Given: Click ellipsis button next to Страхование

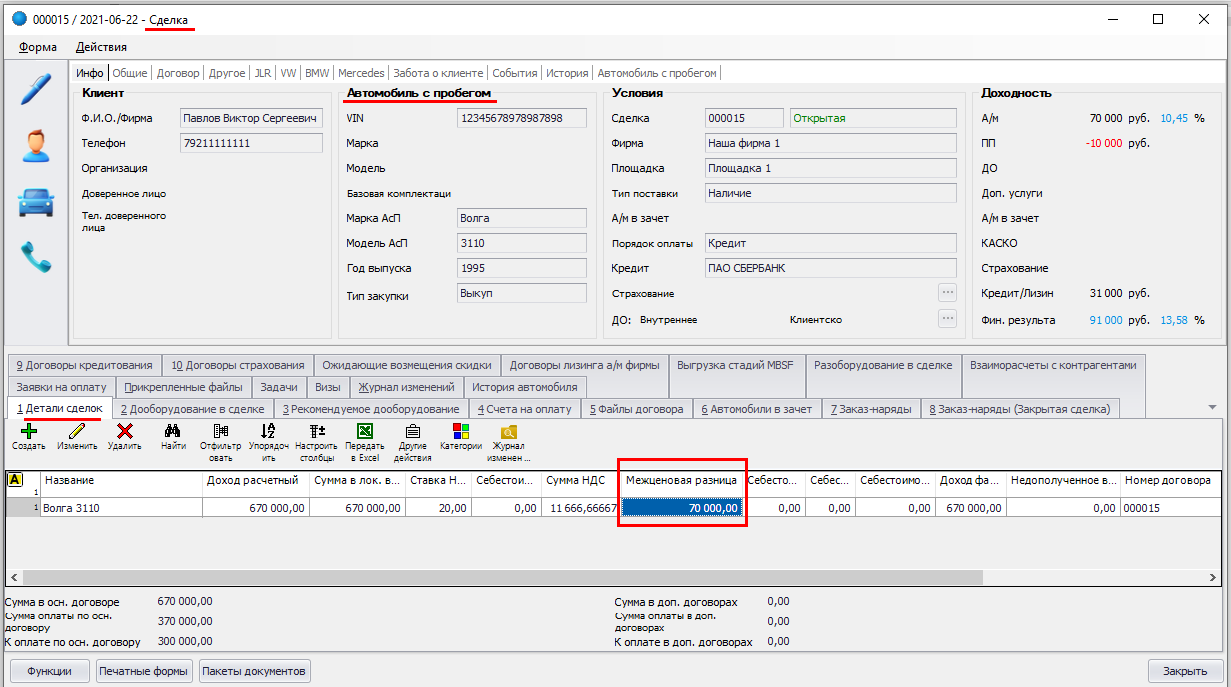Looking at the screenshot, I should [x=947, y=293].
